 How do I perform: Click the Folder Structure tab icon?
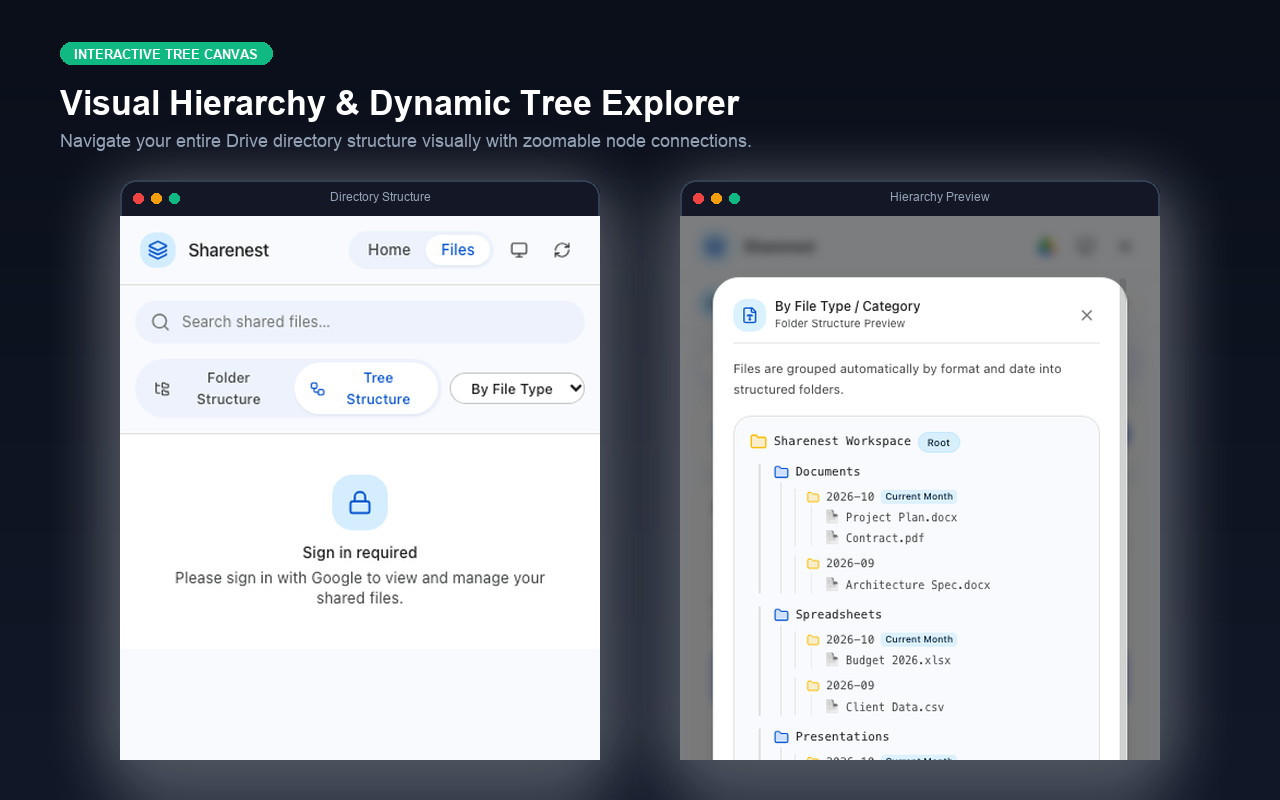click(162, 389)
